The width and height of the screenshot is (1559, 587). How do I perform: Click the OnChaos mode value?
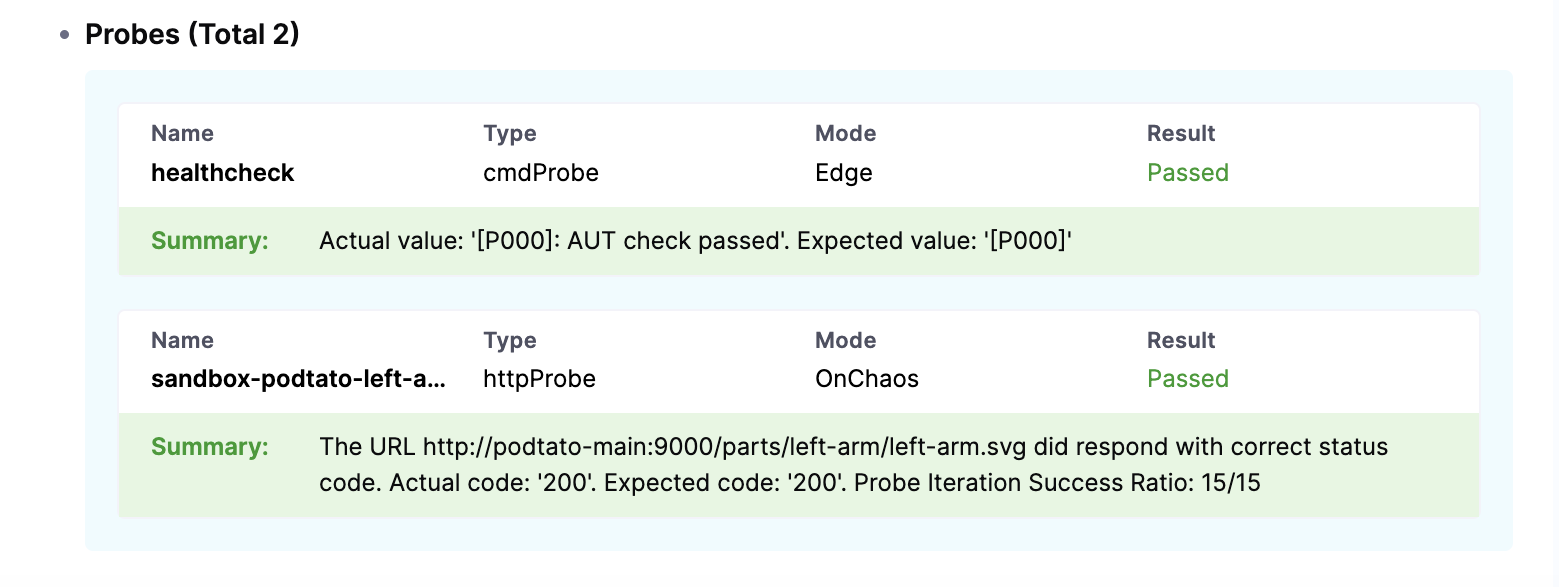867,379
